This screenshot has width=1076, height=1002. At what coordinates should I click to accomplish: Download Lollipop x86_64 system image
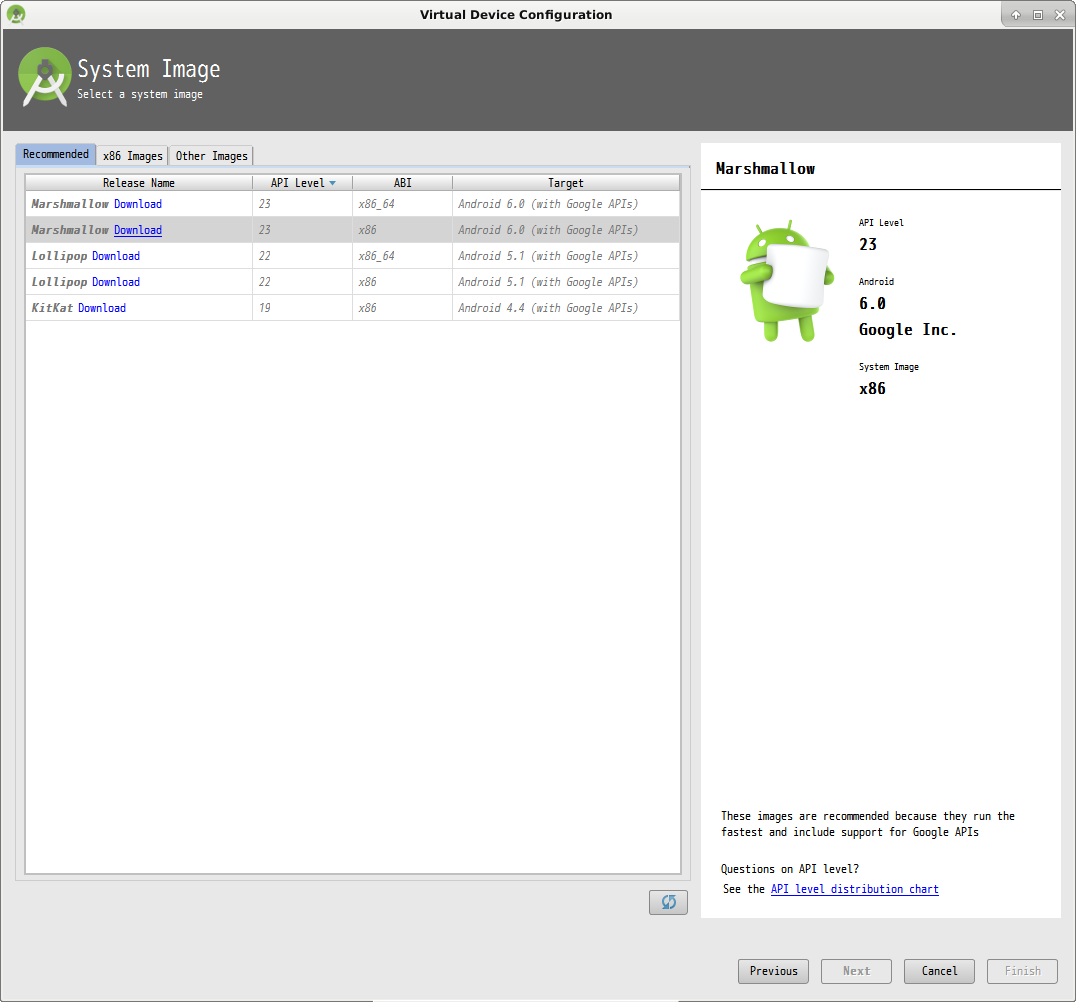coord(116,256)
